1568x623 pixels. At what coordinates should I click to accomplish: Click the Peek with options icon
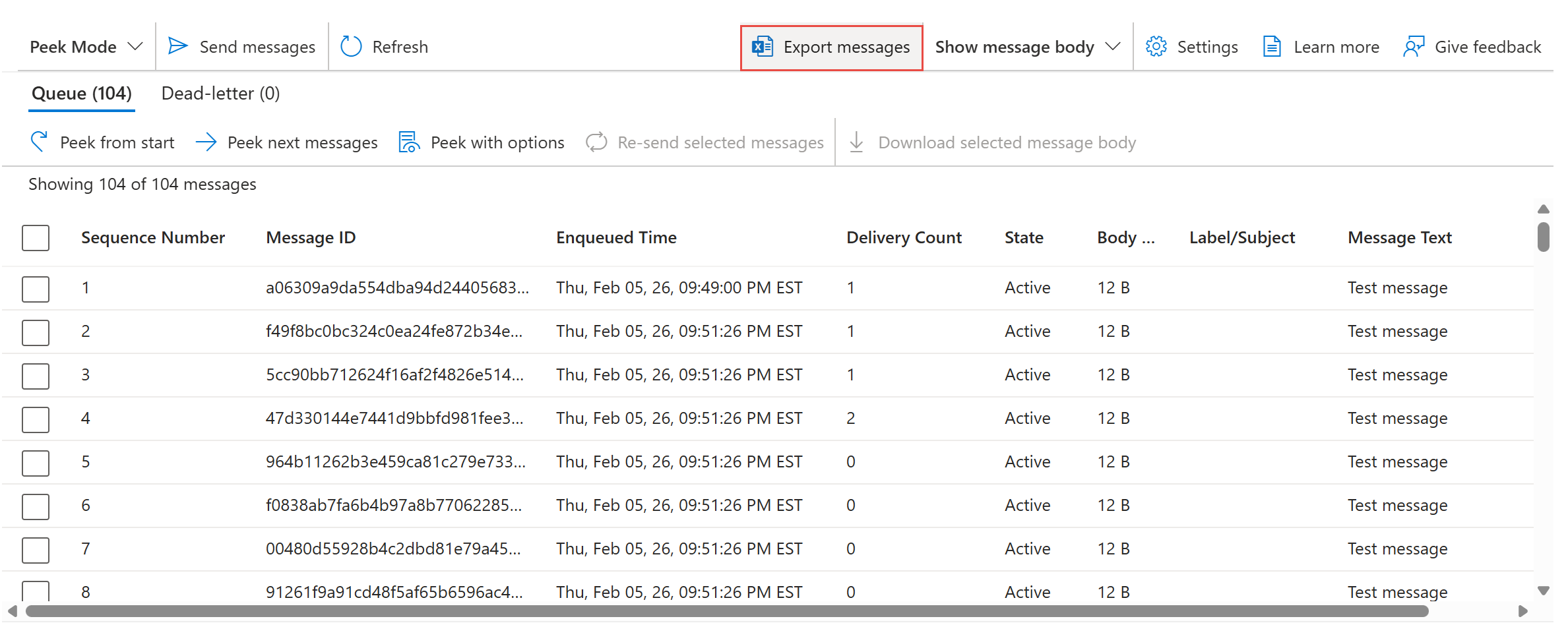tap(409, 142)
